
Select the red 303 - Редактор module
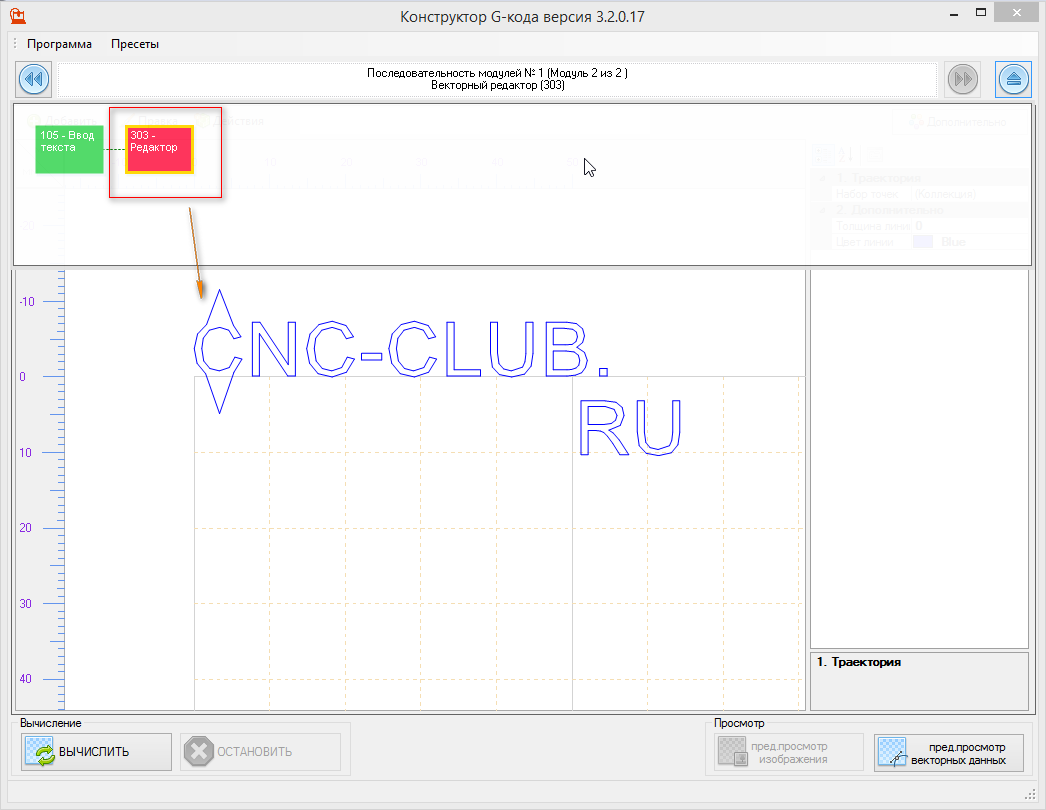click(159, 149)
